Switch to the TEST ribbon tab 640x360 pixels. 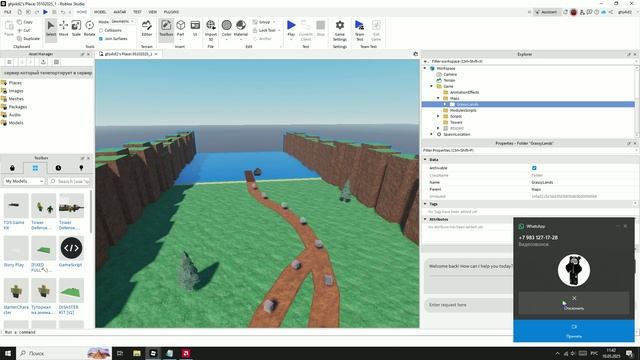(x=137, y=12)
